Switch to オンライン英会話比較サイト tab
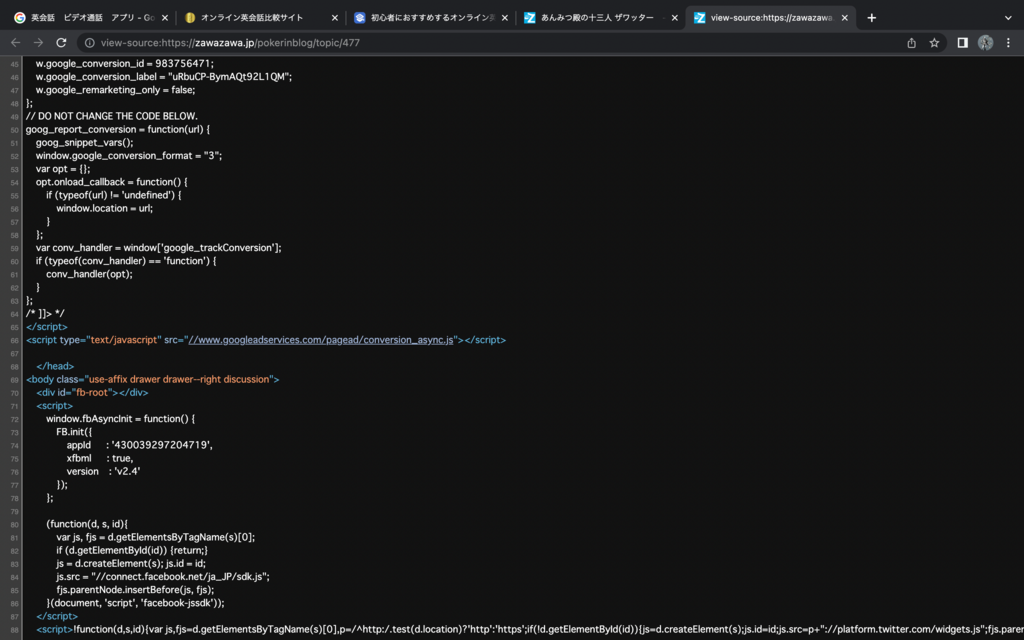The width and height of the screenshot is (1024, 640). [255, 17]
